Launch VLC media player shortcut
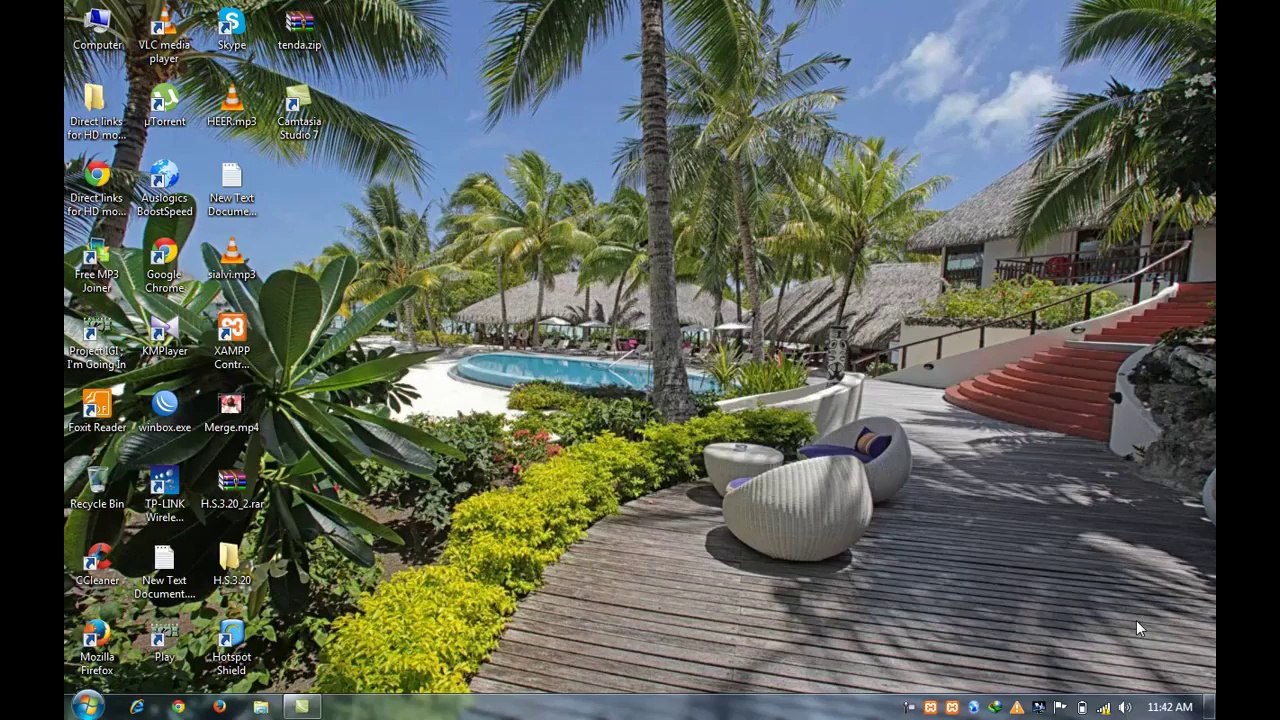The width and height of the screenshot is (1280, 720). 164,37
